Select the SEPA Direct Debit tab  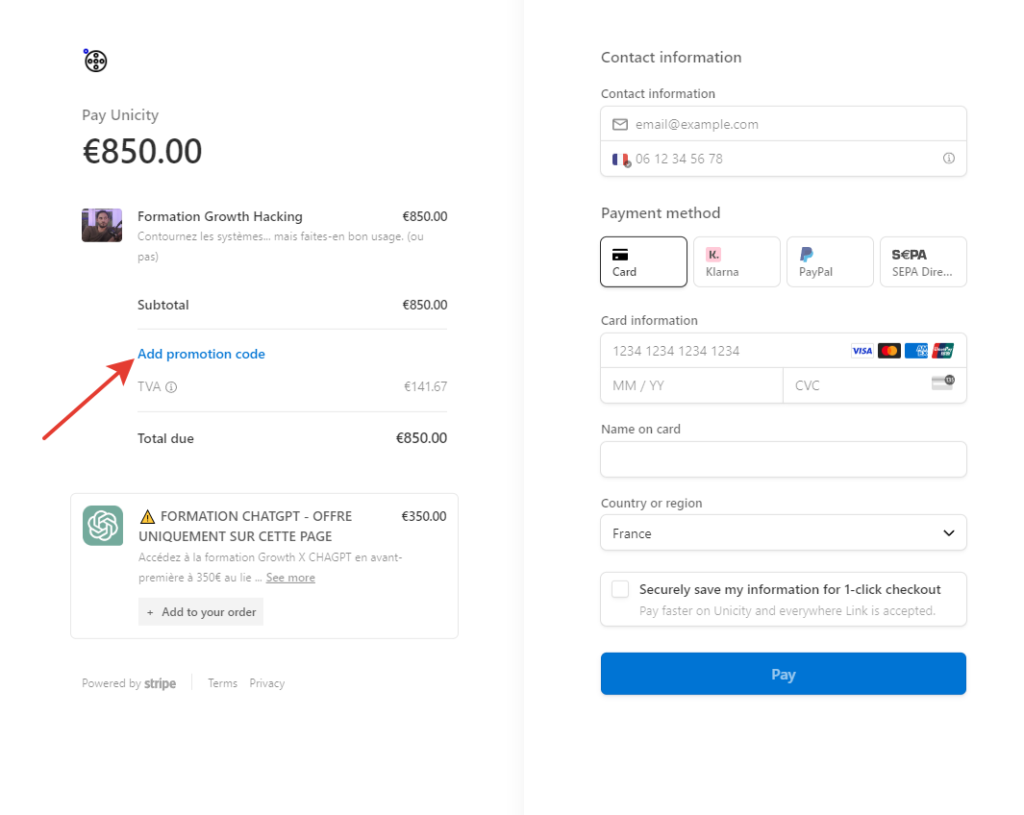point(923,262)
